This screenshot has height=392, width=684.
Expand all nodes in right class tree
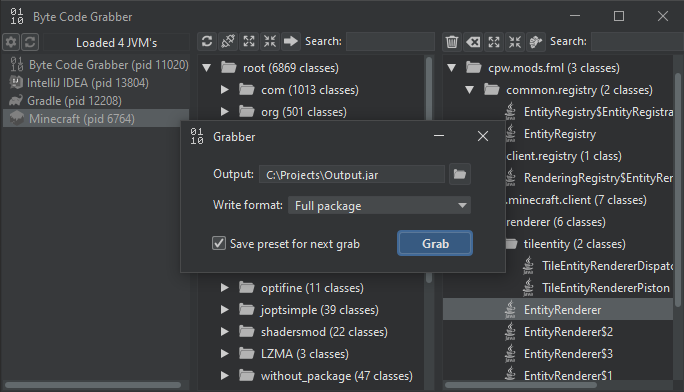(494, 42)
